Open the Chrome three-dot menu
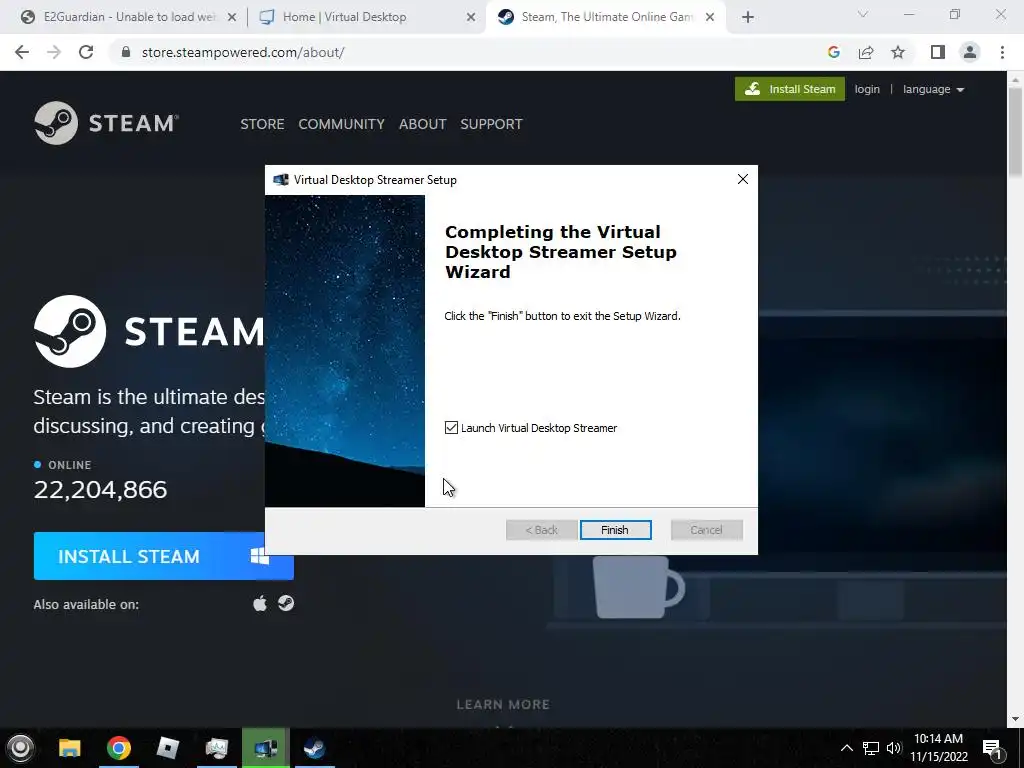Viewport: 1024px width, 768px height. pyautogui.click(x=1002, y=52)
